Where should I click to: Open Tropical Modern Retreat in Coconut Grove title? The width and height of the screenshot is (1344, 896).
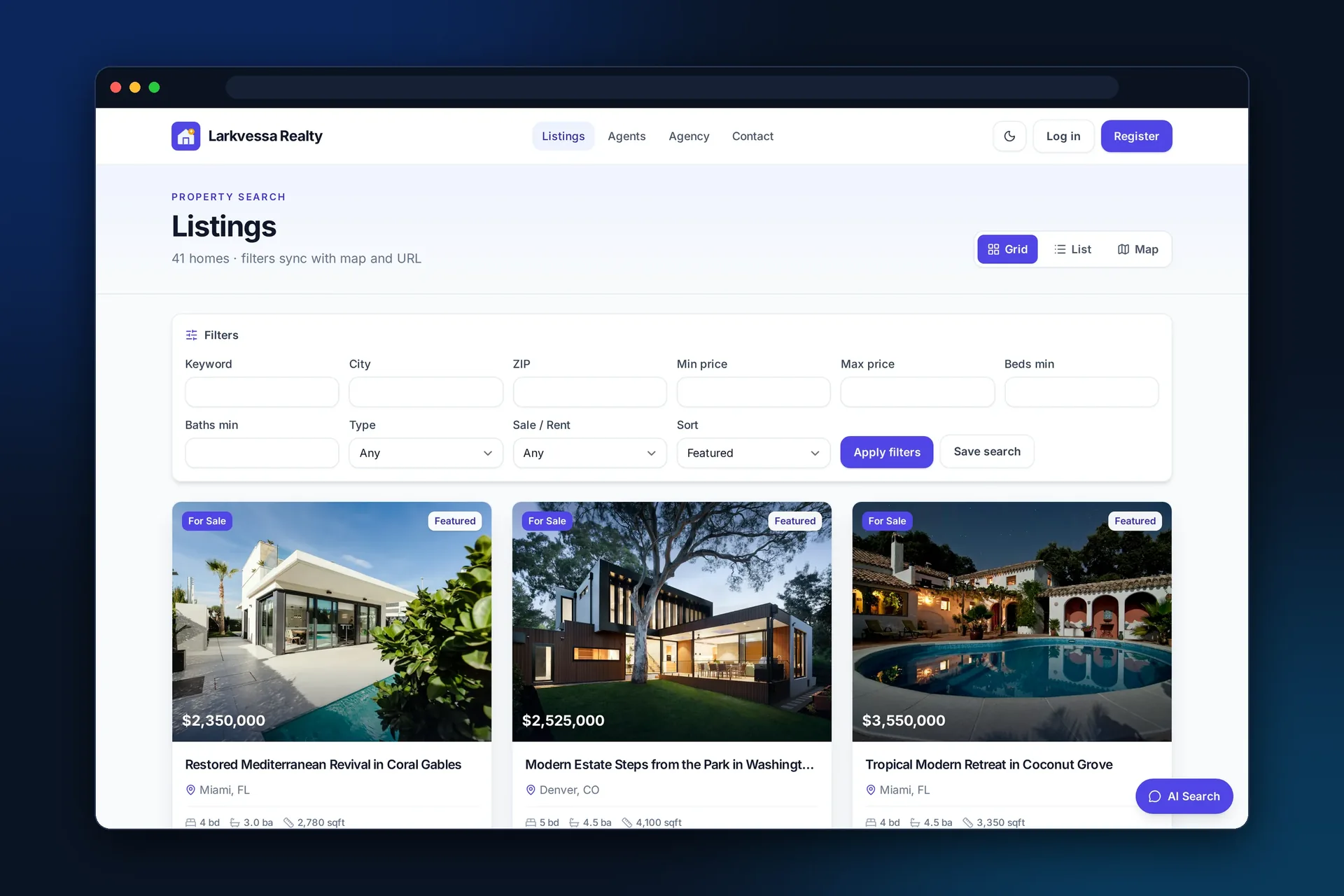(x=989, y=764)
